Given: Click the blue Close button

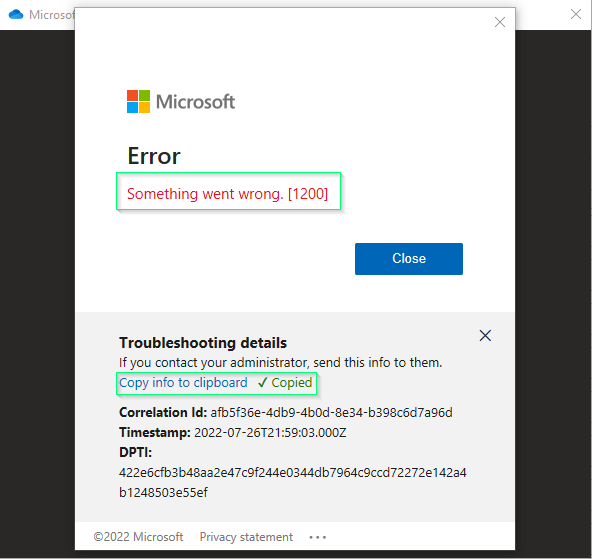Looking at the screenshot, I should pyautogui.click(x=409, y=259).
